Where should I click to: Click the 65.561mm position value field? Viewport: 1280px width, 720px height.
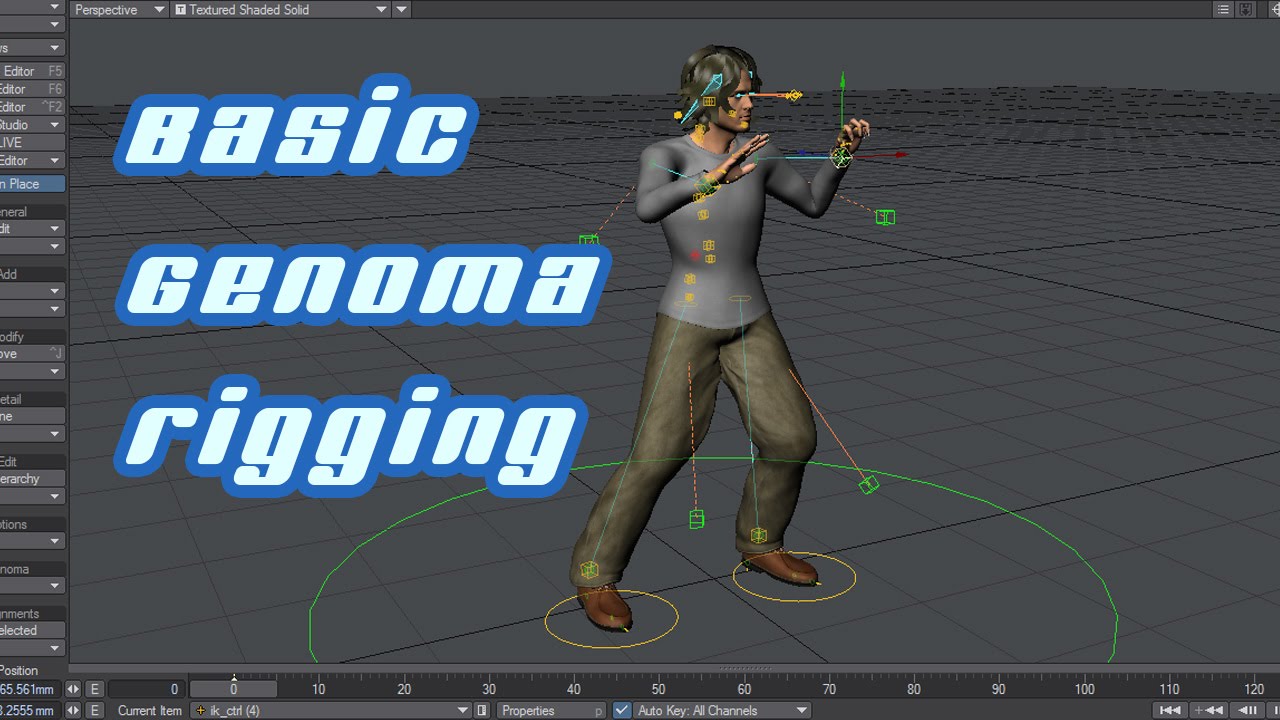click(x=30, y=689)
